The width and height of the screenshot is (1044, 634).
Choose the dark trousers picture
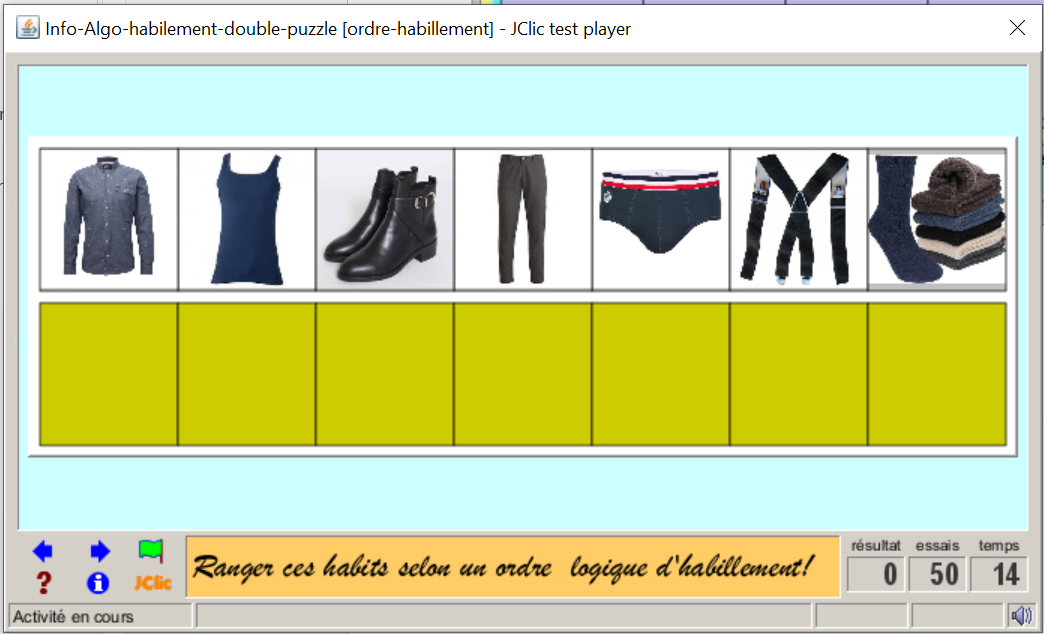tap(523, 219)
